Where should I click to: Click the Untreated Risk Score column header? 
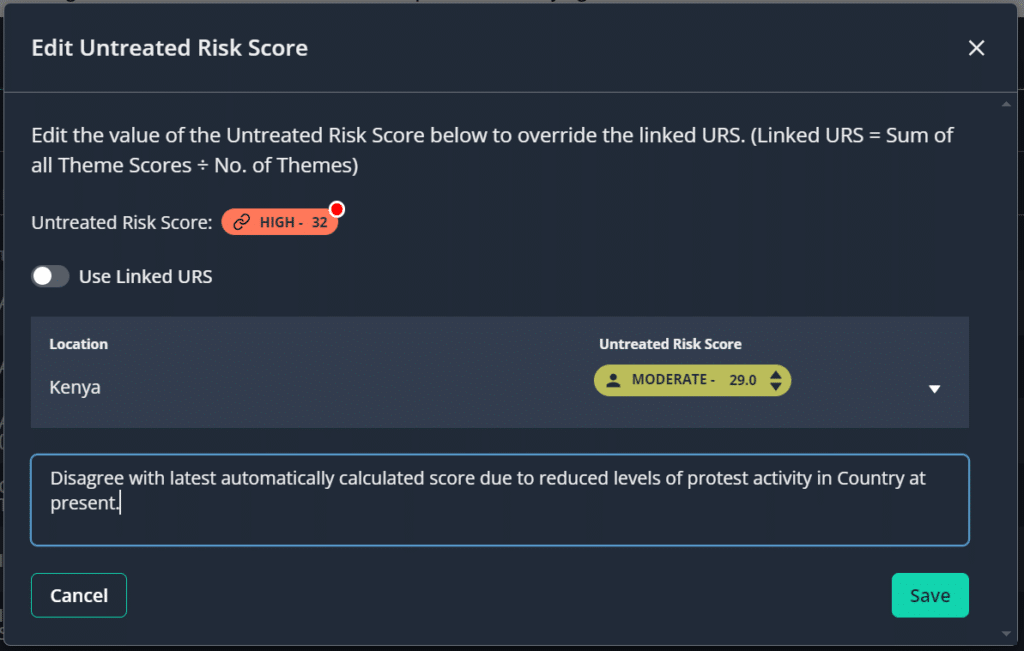pos(670,344)
